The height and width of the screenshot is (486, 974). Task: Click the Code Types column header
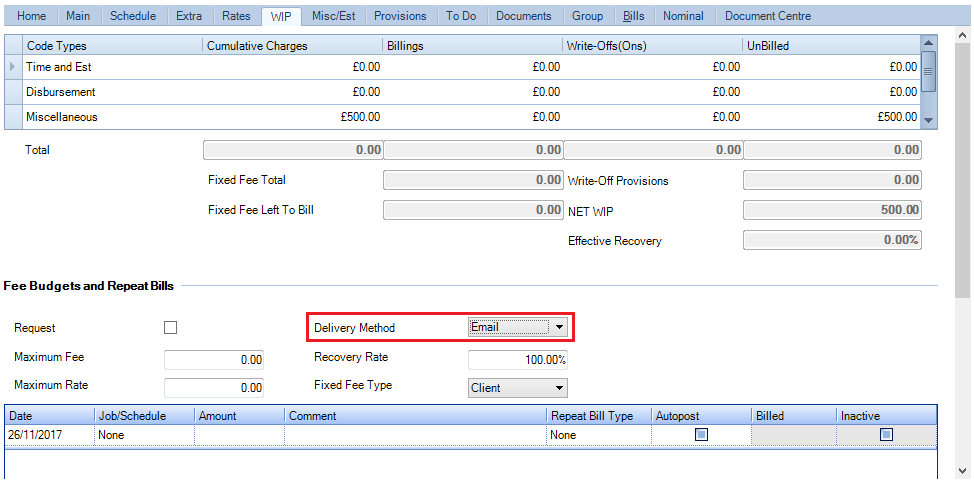112,46
